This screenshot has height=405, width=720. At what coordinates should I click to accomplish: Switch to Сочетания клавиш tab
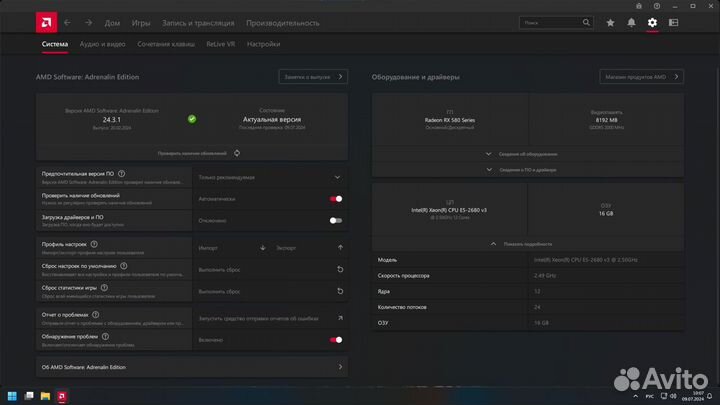(166, 44)
